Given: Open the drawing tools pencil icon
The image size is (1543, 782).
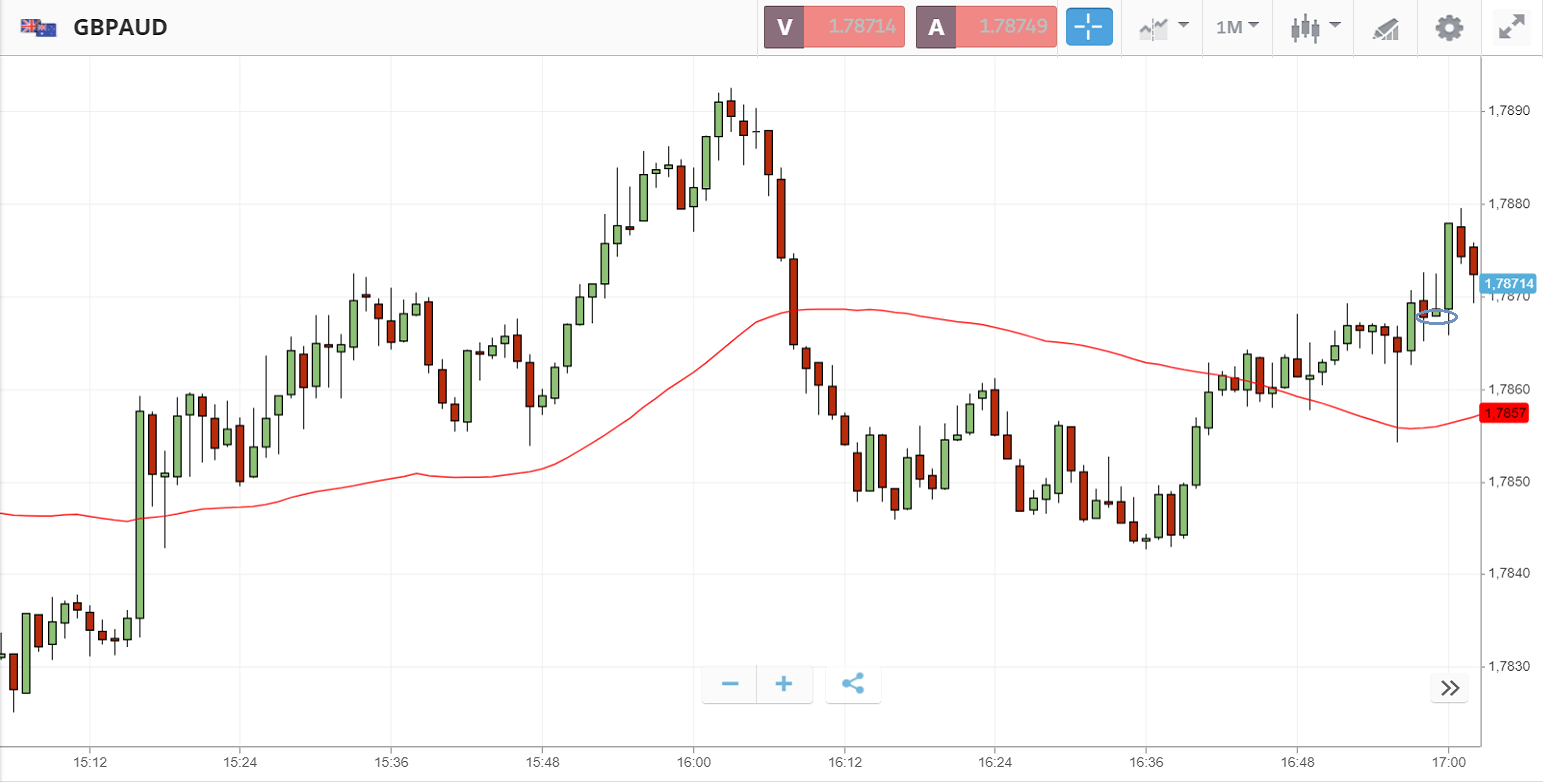Looking at the screenshot, I should [1386, 28].
